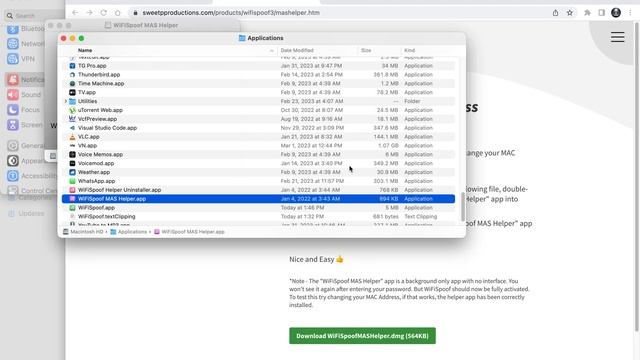Click WiFiSpoof MAS Helper.app in path bar

point(189,232)
